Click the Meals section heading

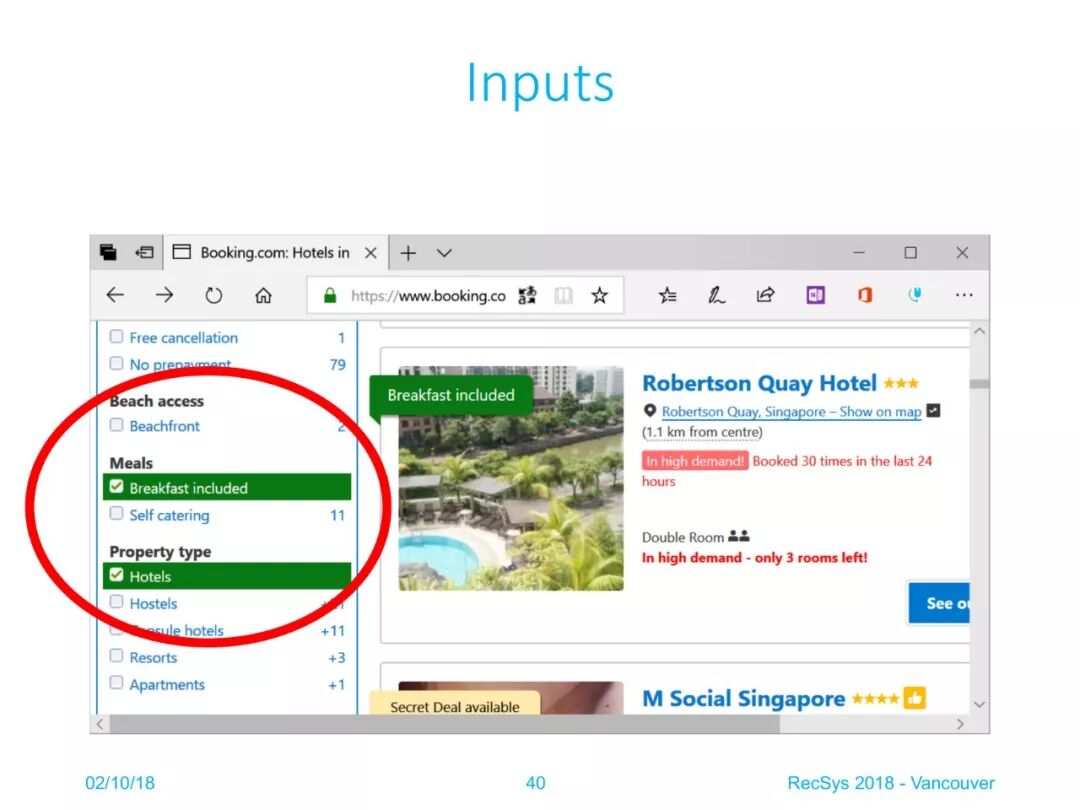click(131, 463)
